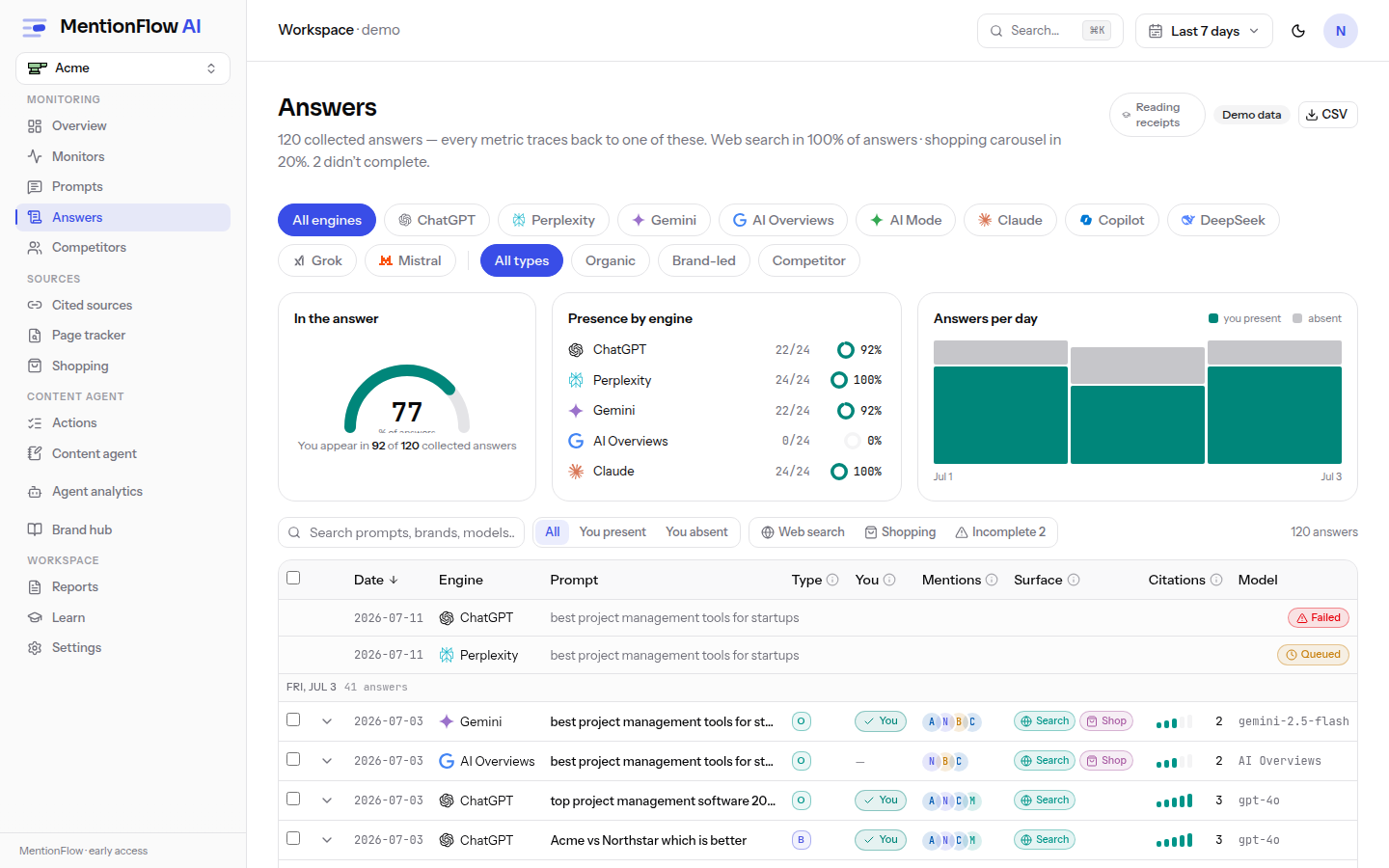Expand the AI Overviews row chevron
The height and width of the screenshot is (868, 1389).
(327, 761)
